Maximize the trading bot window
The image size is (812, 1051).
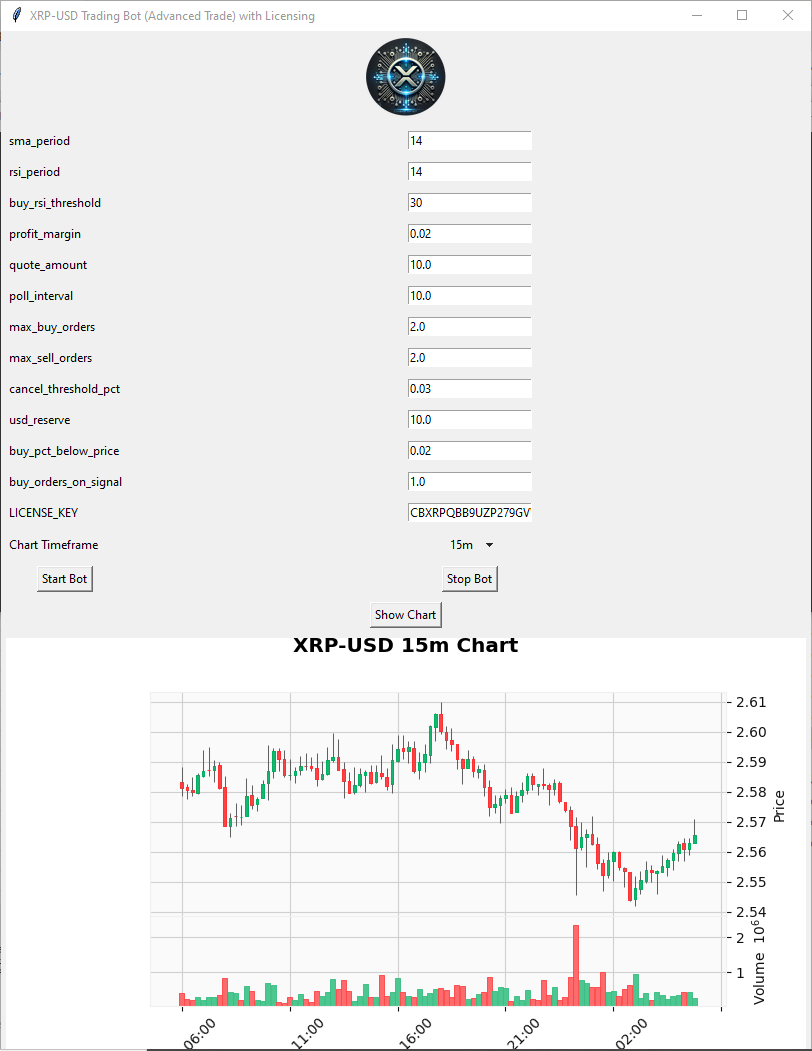[x=742, y=15]
